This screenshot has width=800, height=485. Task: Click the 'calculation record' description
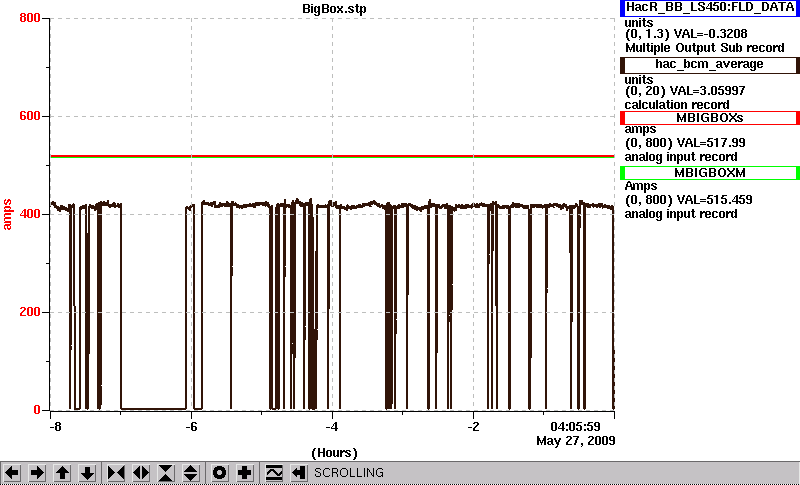(677, 105)
